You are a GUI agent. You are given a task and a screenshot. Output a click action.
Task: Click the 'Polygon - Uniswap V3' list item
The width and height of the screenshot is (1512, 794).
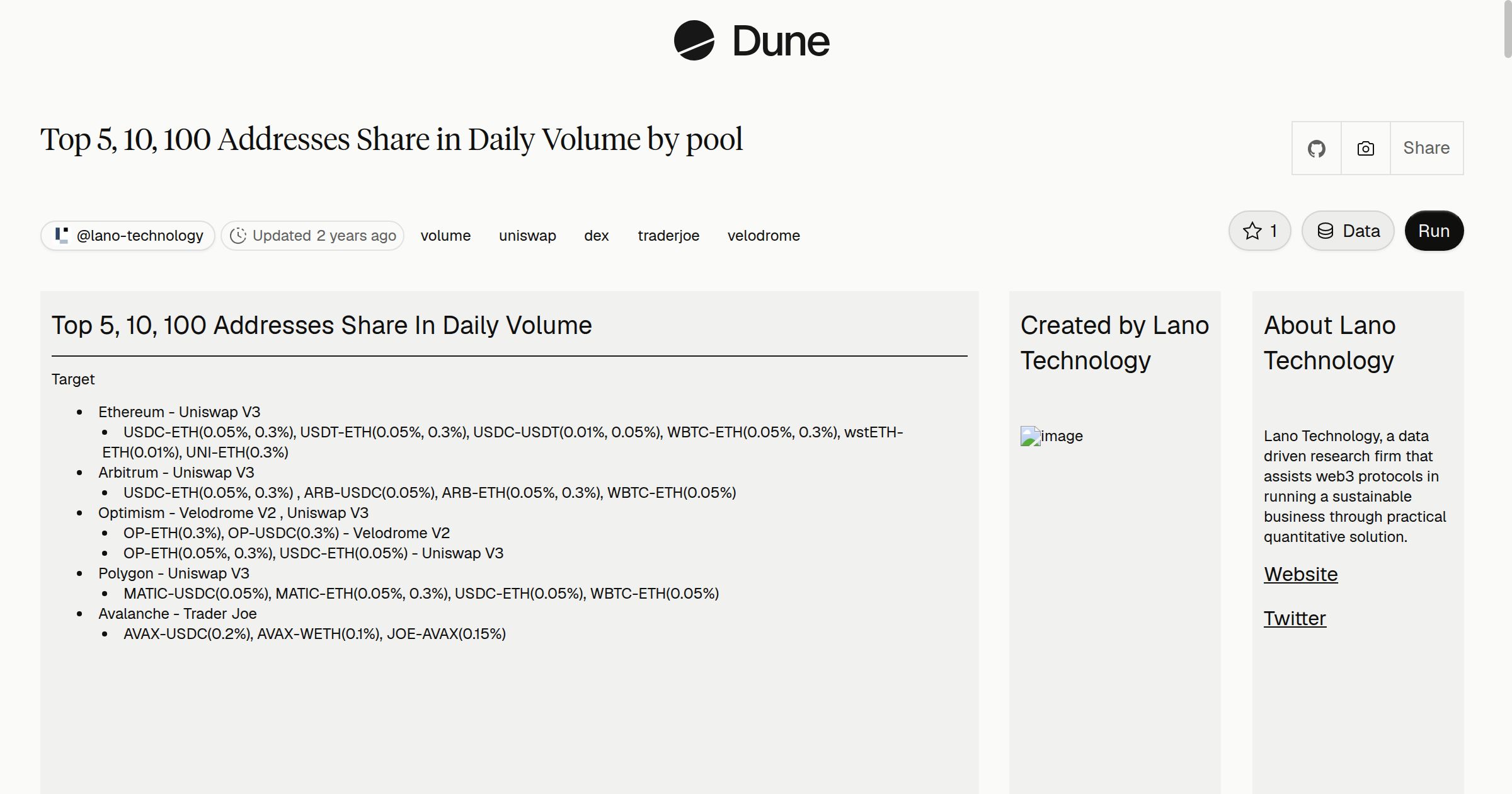173,573
